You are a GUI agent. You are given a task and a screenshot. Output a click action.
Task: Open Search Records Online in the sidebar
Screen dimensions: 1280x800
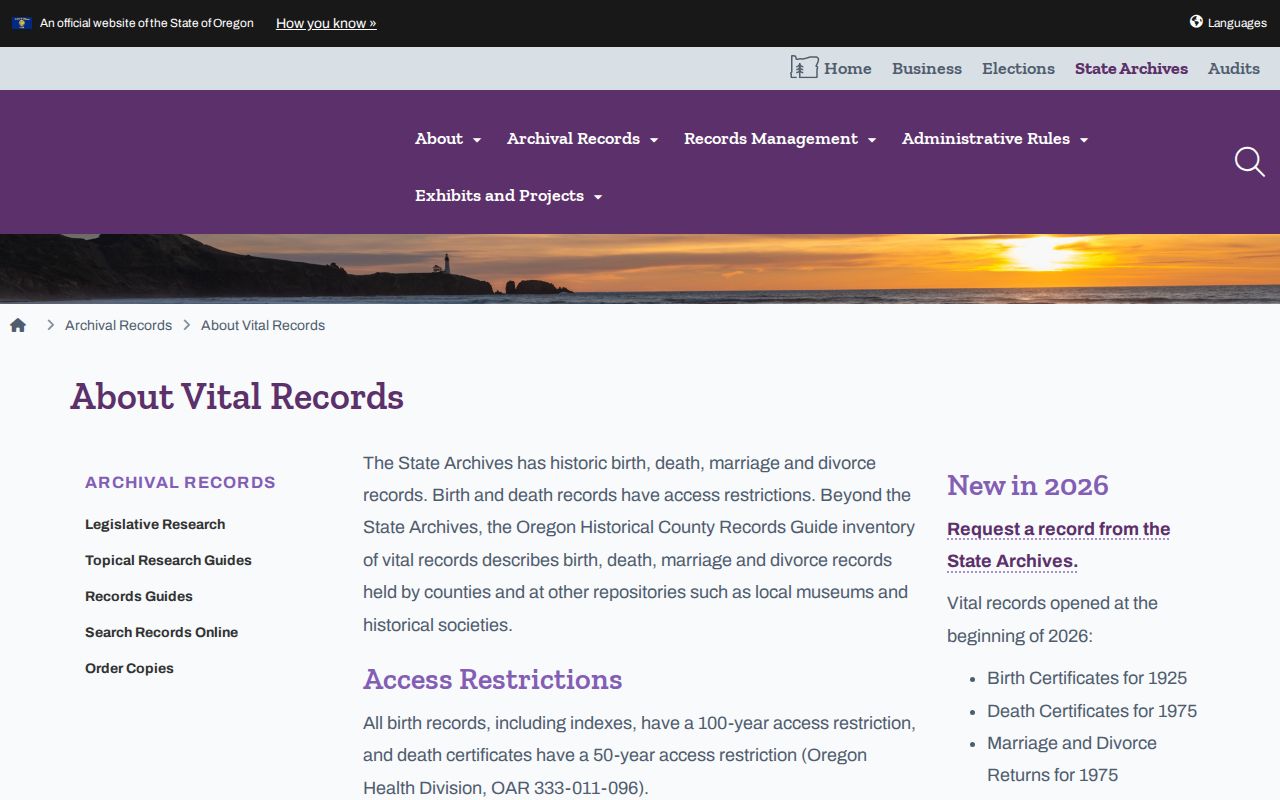coord(161,632)
